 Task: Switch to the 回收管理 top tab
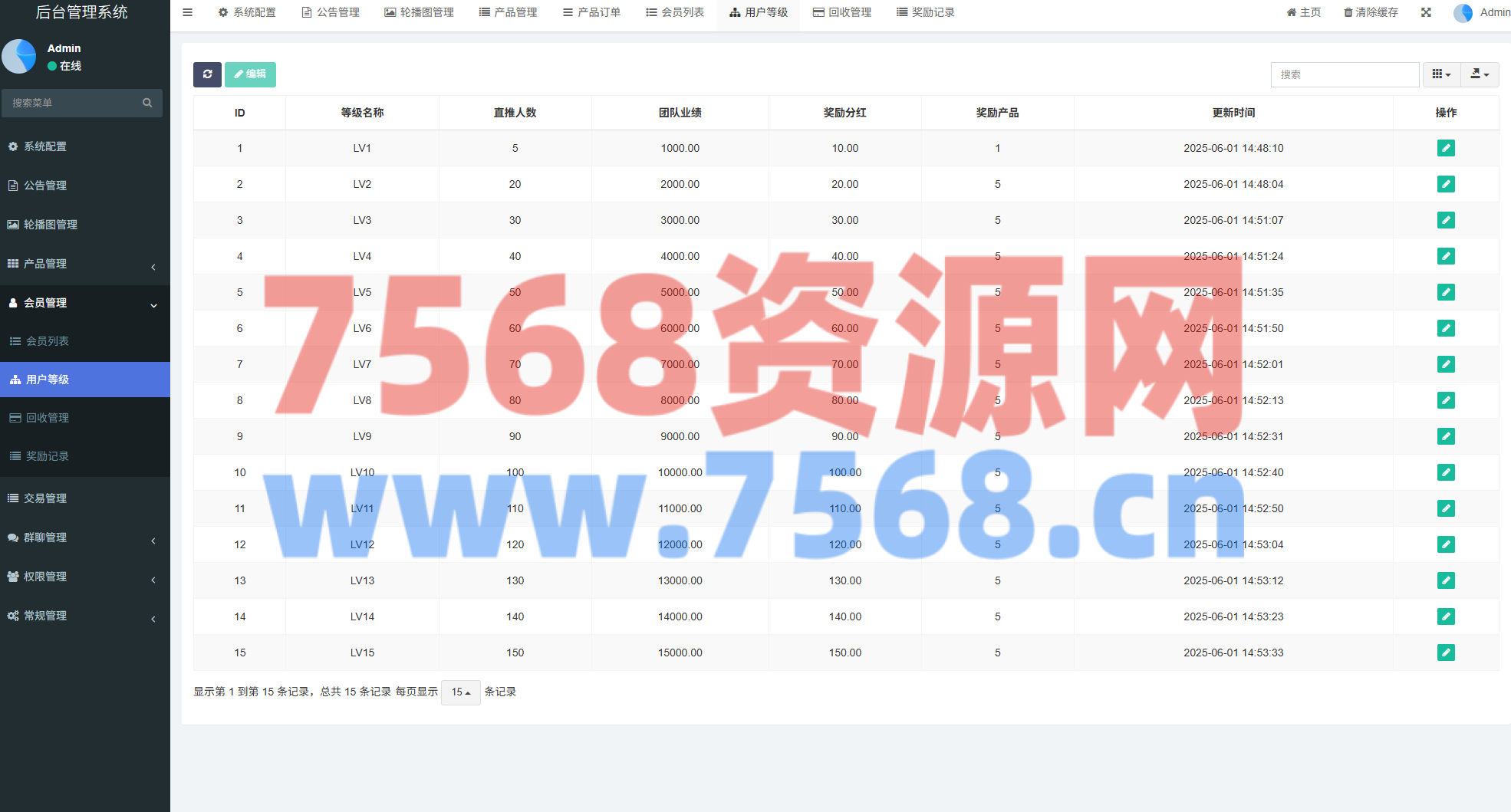tap(842, 12)
